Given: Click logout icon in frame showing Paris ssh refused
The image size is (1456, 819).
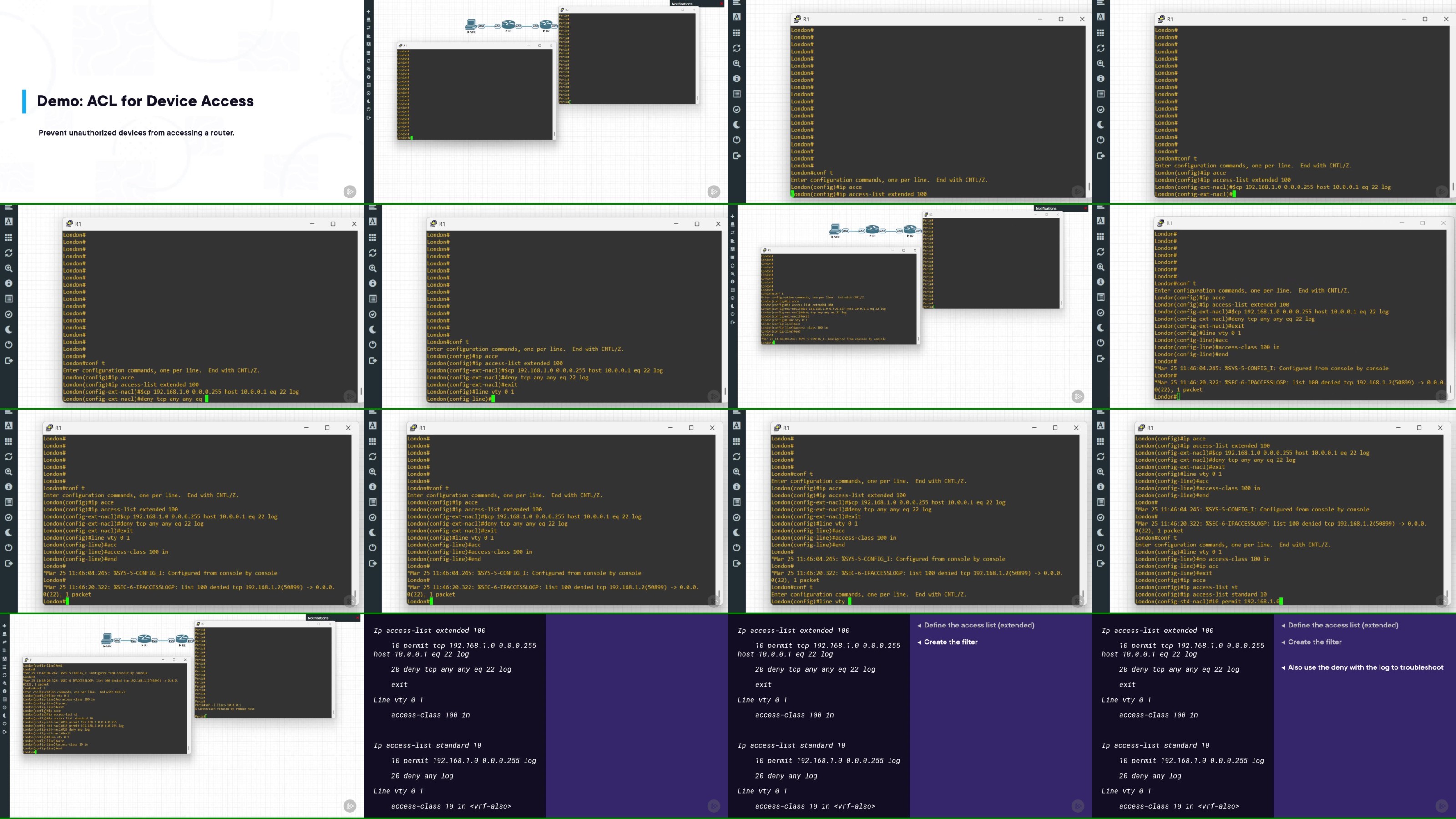Looking at the screenshot, I should coord(5,732).
